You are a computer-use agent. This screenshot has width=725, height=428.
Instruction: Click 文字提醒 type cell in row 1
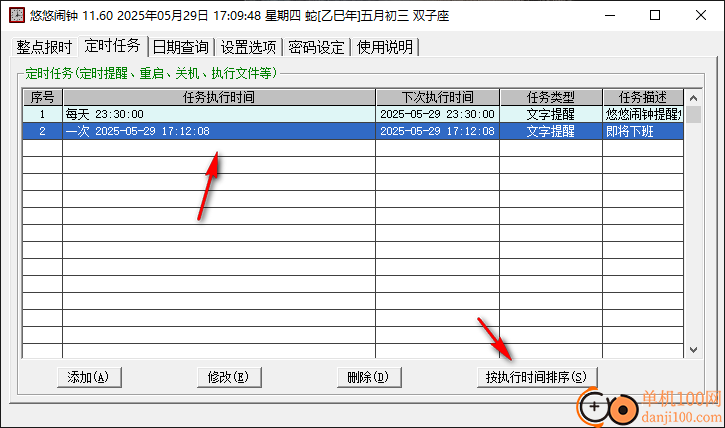tap(551, 114)
